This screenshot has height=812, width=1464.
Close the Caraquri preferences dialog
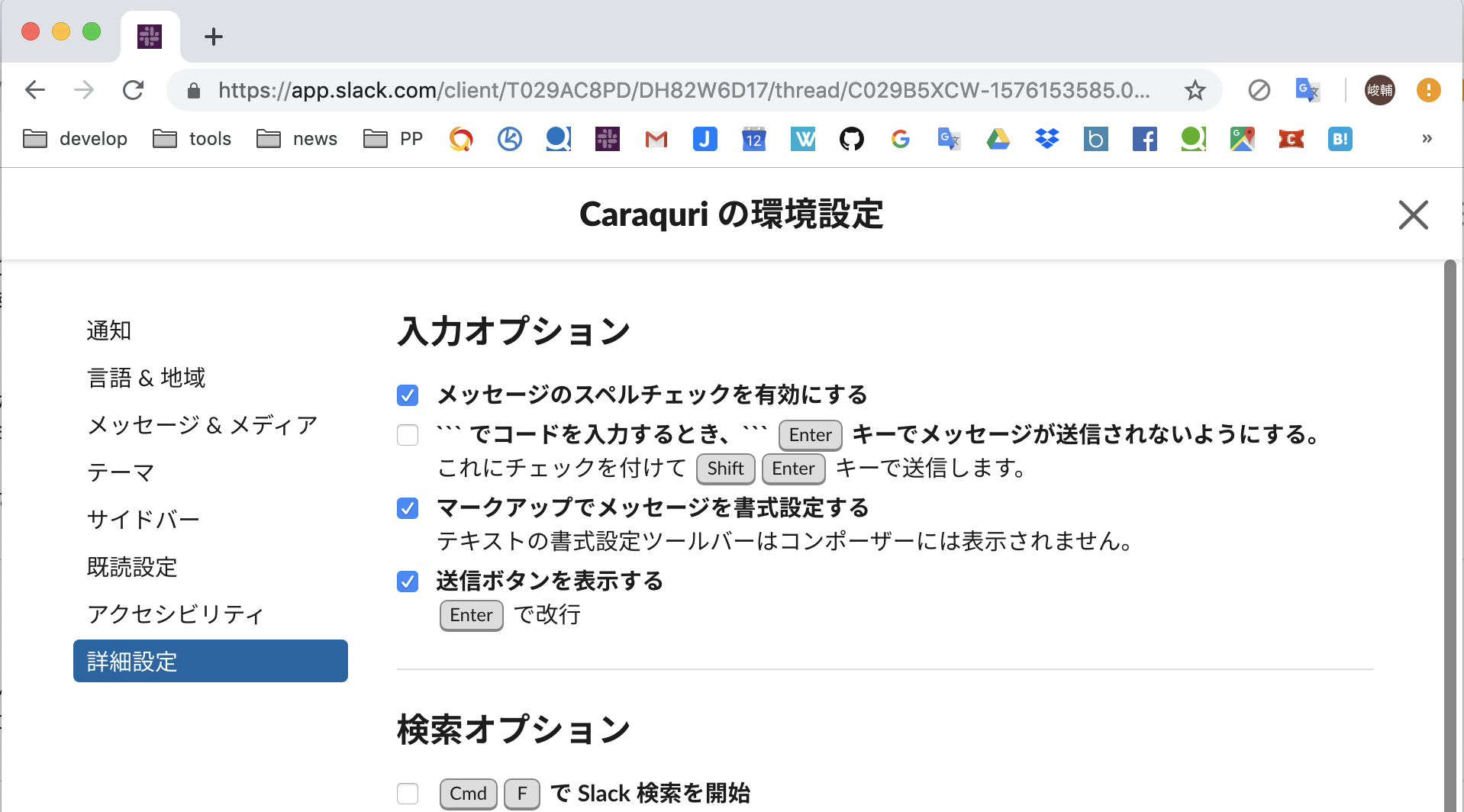1413,214
